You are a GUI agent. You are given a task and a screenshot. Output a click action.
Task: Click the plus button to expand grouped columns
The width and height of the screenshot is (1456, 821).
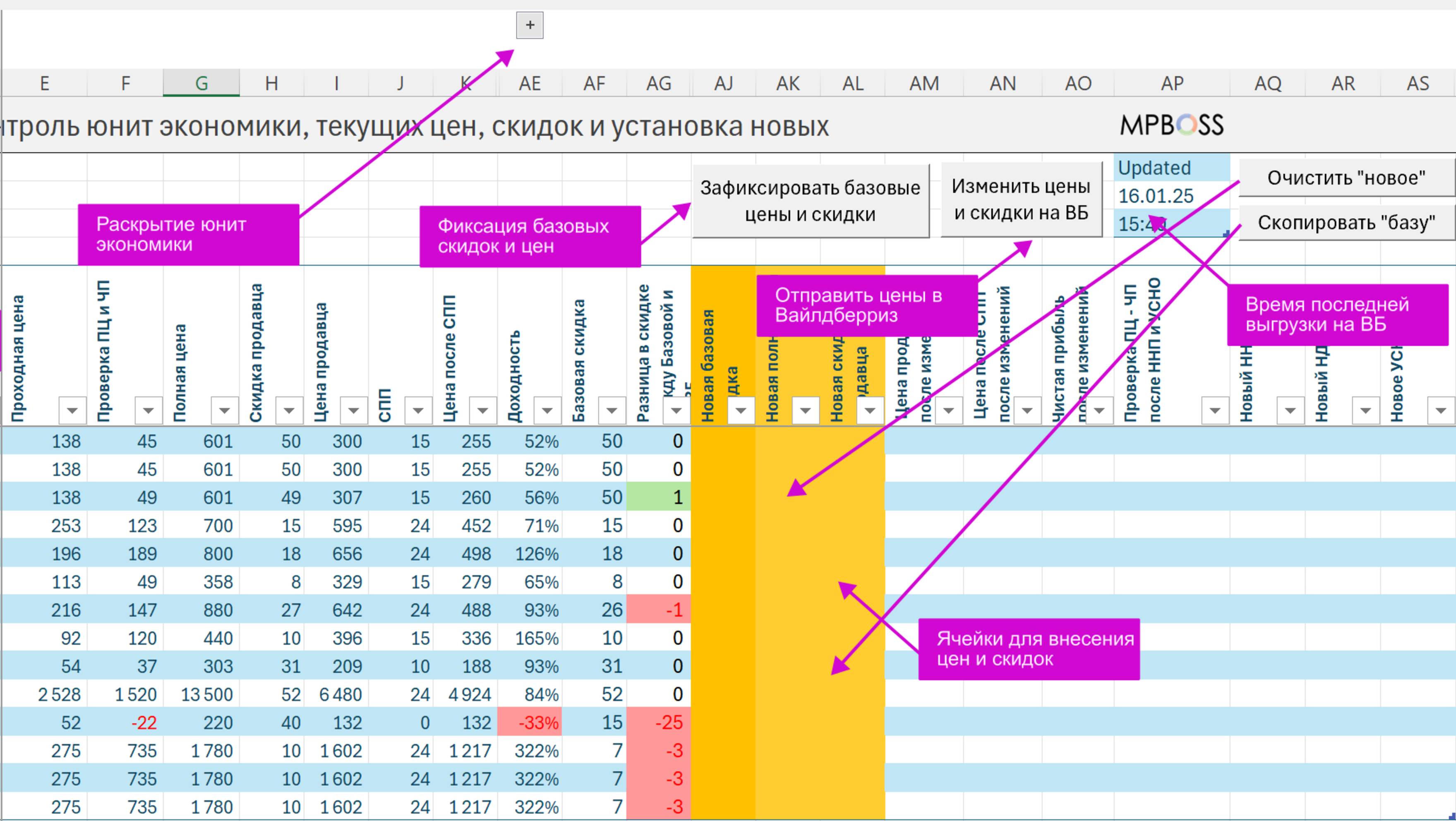(529, 25)
